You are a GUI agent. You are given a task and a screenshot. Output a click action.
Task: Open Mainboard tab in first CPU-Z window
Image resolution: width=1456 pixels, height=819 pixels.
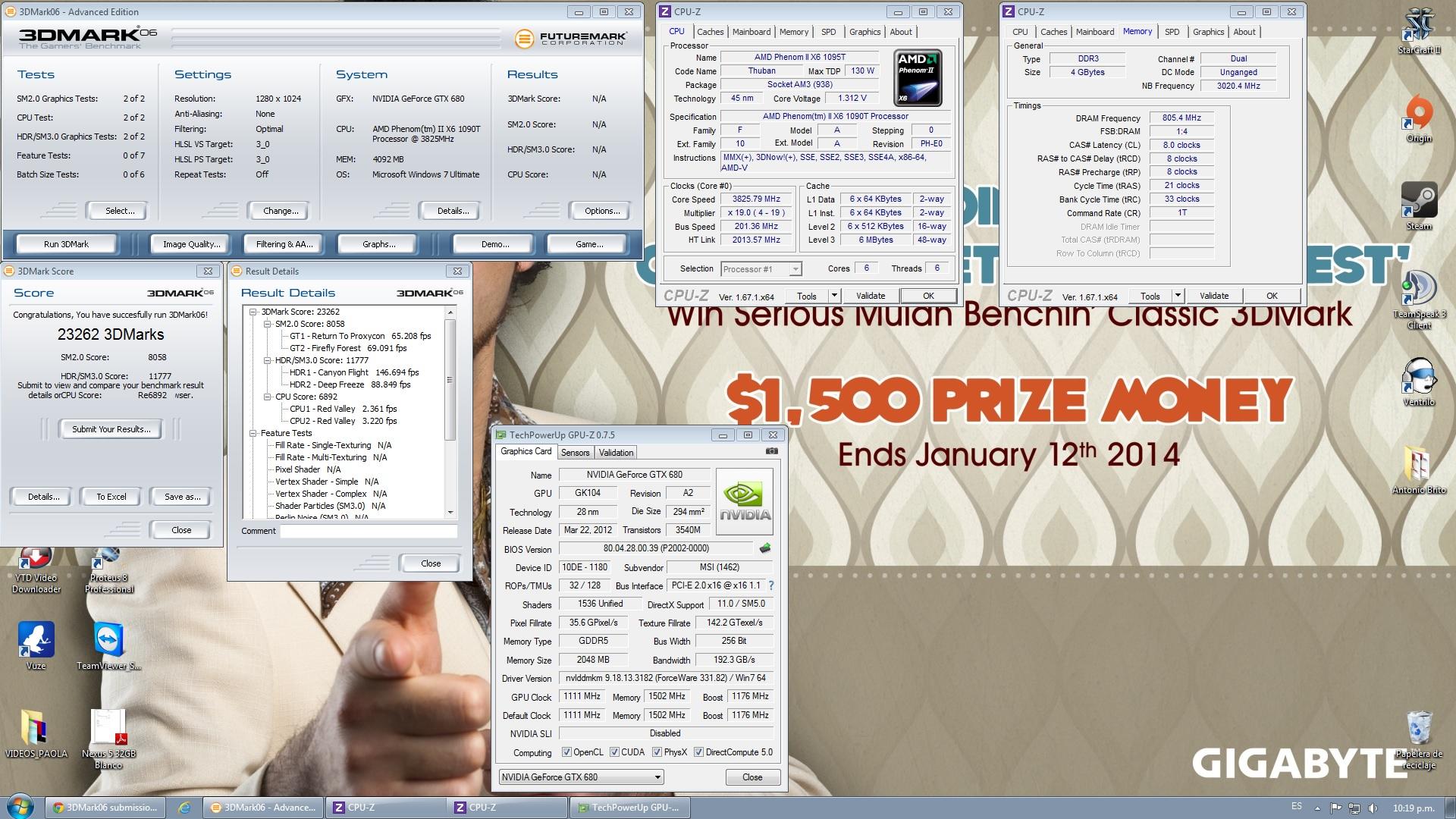(x=752, y=32)
